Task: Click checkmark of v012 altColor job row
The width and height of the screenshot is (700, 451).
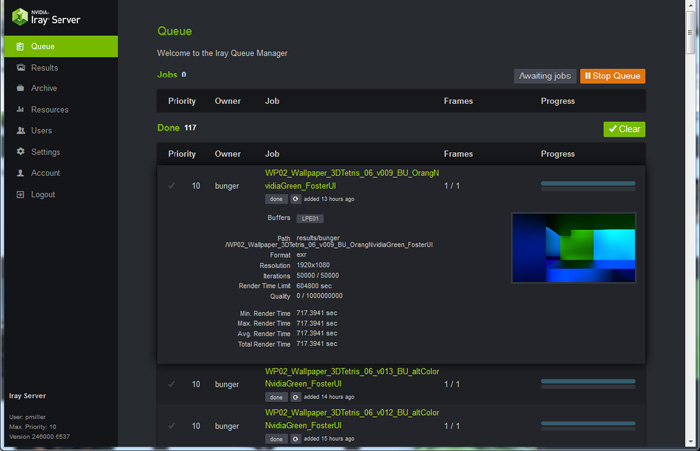Action: point(171,426)
